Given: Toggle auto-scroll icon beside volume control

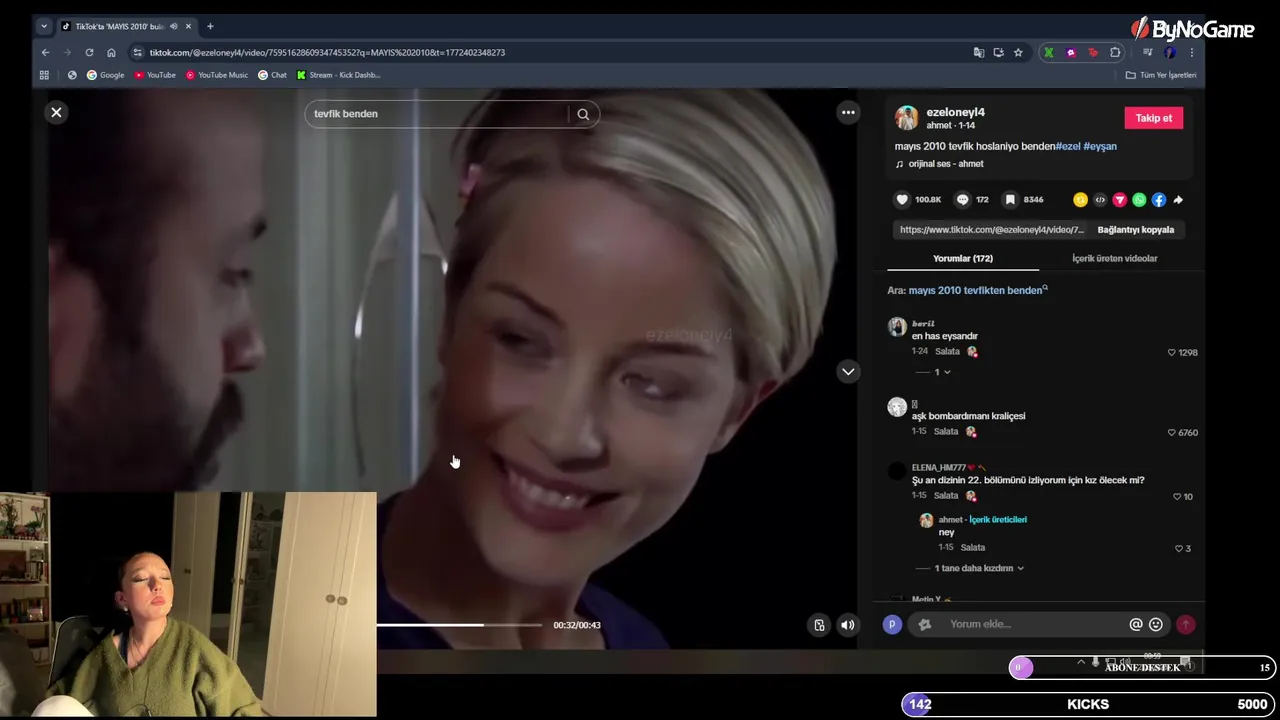Looking at the screenshot, I should [819, 625].
